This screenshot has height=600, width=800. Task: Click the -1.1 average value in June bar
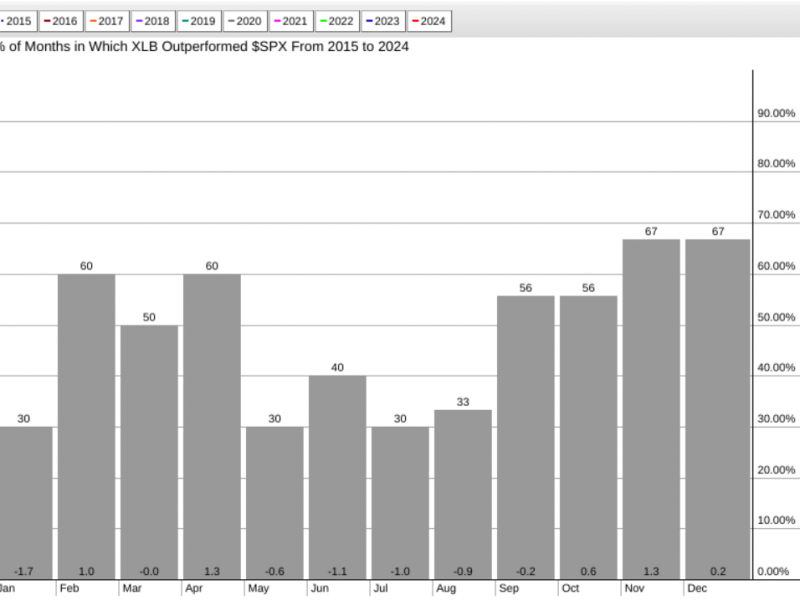point(337,571)
